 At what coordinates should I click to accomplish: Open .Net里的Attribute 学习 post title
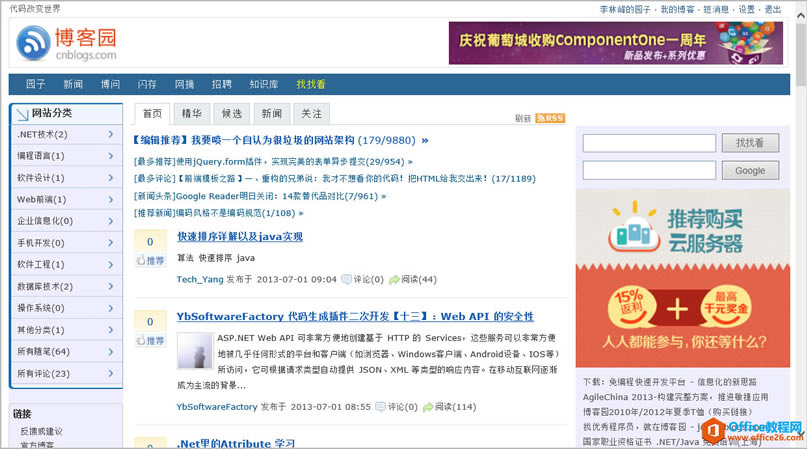click(236, 443)
